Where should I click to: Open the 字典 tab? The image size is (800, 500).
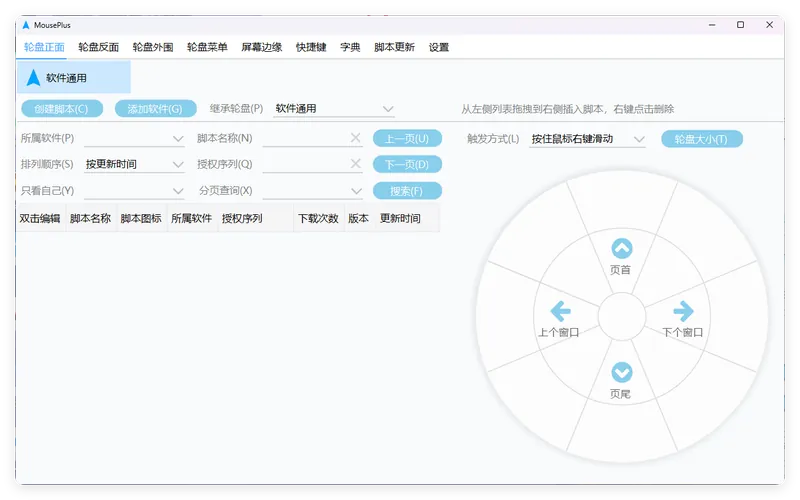point(350,47)
